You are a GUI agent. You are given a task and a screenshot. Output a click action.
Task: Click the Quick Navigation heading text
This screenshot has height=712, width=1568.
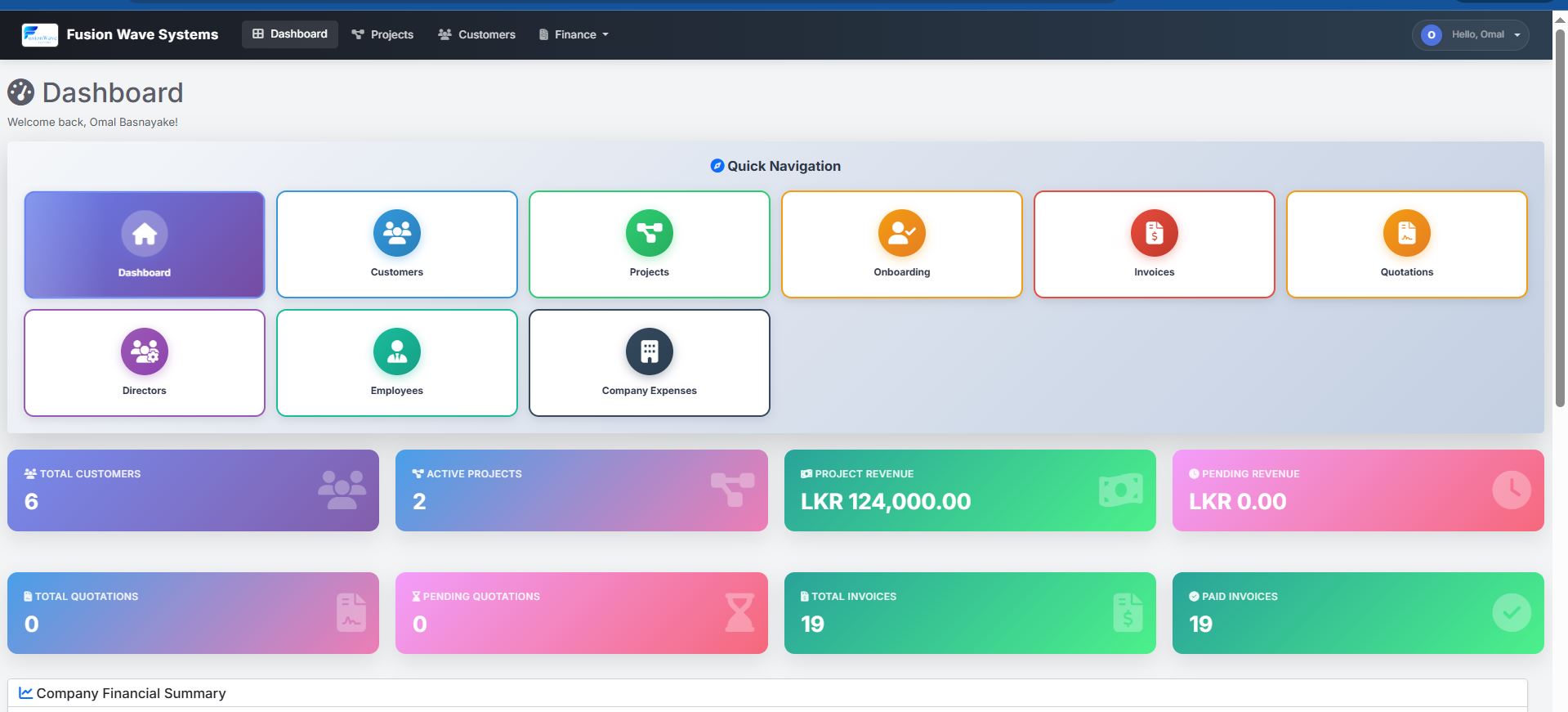pos(784,166)
